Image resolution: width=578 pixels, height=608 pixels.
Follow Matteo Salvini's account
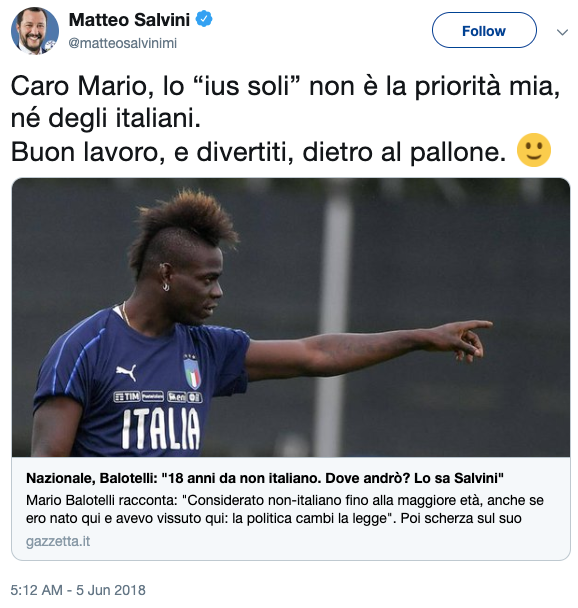(x=484, y=30)
